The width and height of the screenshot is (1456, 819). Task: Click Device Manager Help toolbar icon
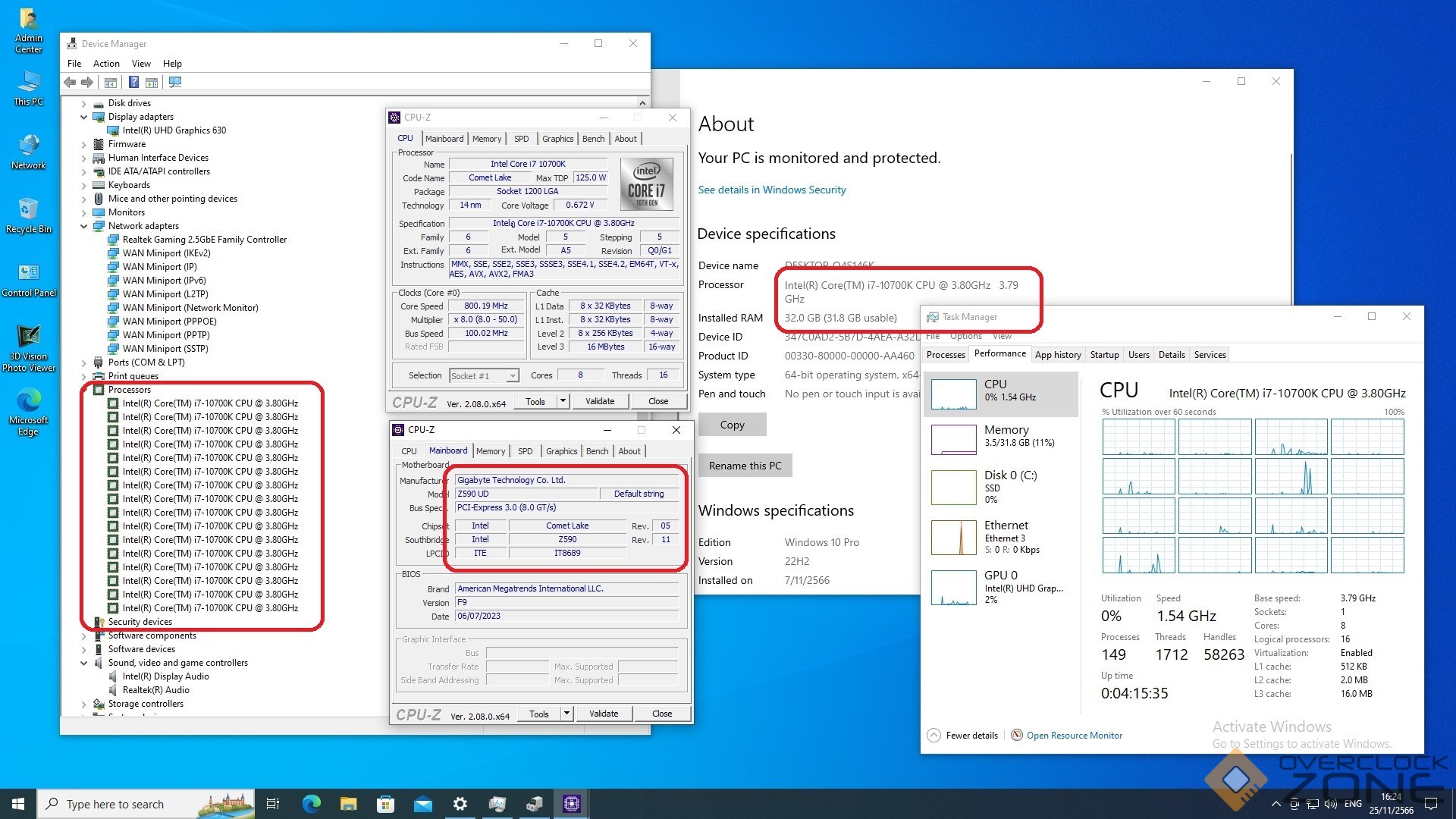(x=133, y=82)
